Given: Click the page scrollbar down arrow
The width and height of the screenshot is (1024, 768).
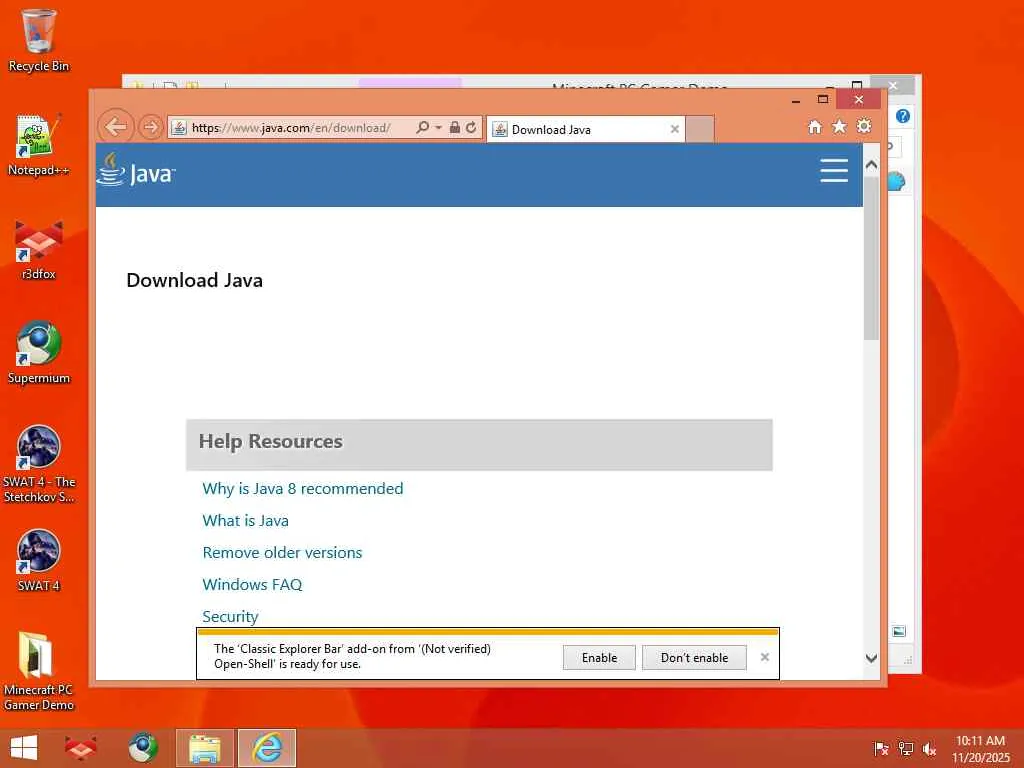Looking at the screenshot, I should point(871,658).
